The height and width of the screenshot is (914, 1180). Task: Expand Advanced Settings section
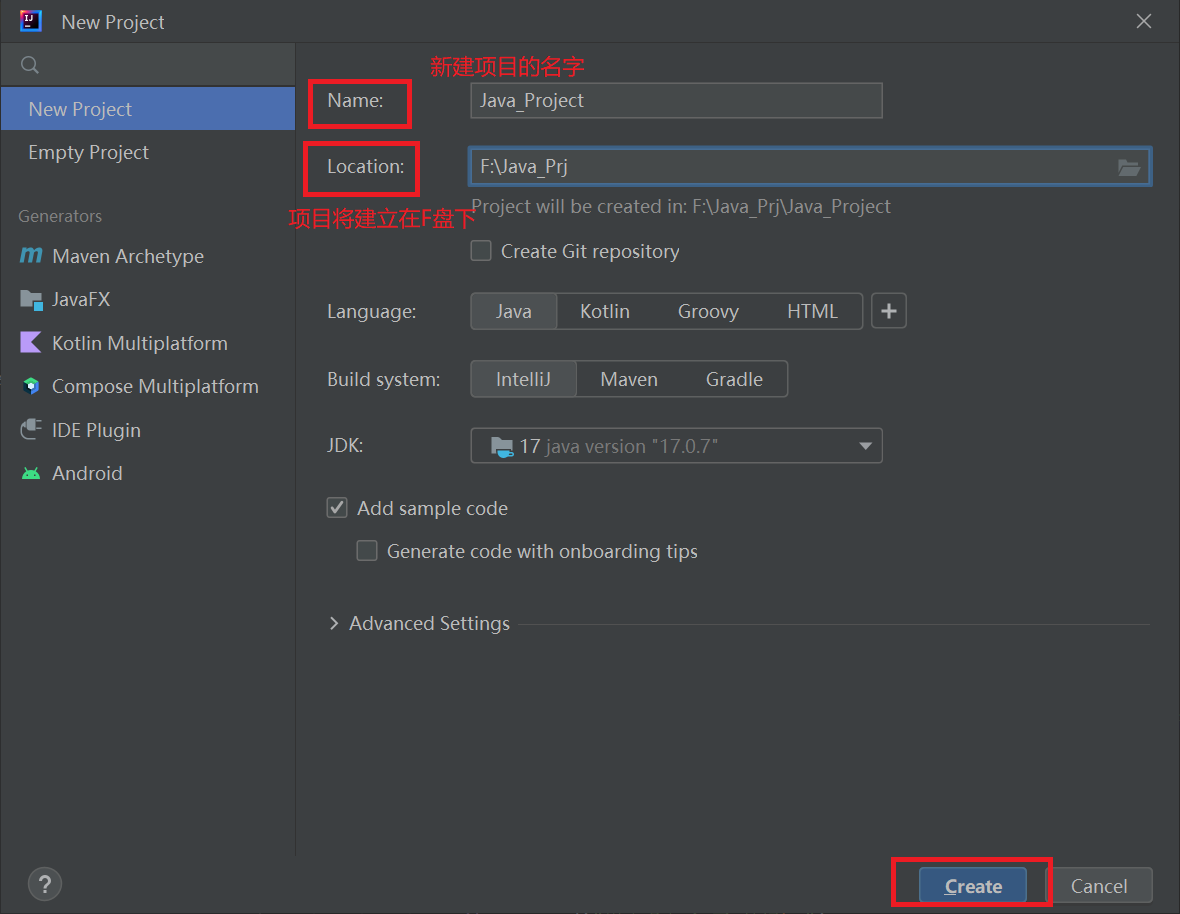point(334,623)
